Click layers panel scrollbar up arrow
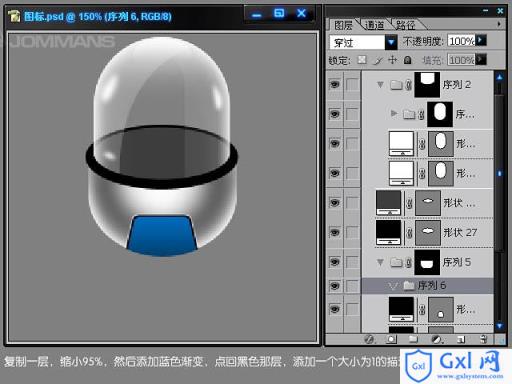 [x=500, y=78]
